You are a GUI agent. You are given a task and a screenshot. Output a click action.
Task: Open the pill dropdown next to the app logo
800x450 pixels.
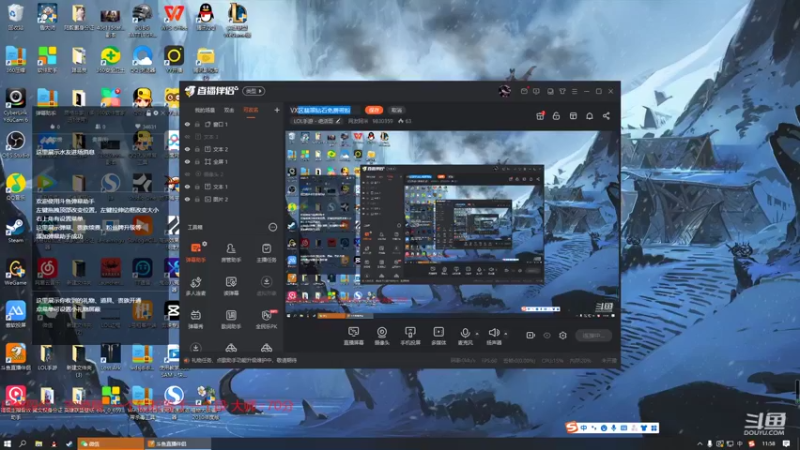coord(254,91)
